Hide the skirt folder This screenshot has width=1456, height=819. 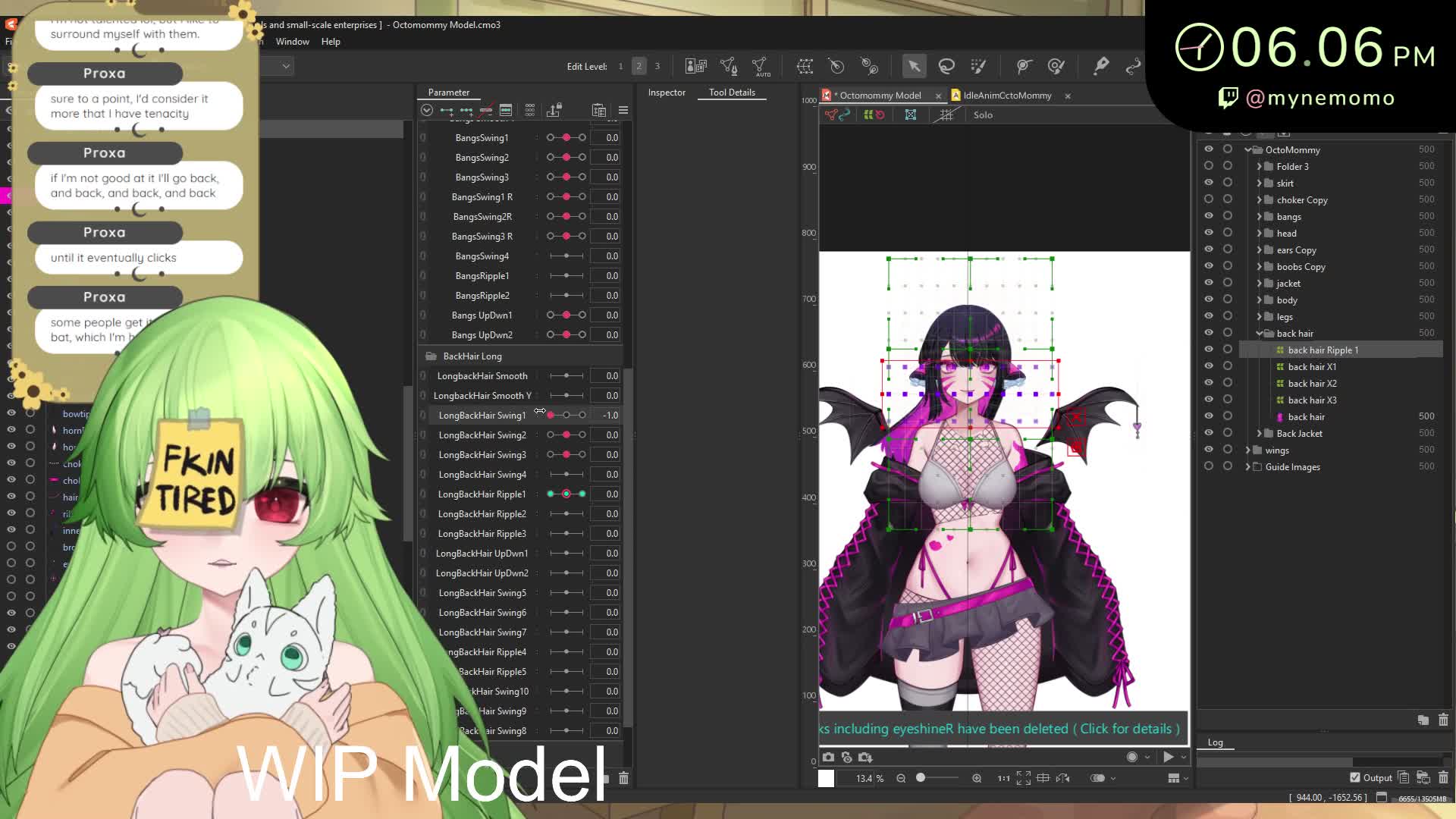coord(1209,183)
